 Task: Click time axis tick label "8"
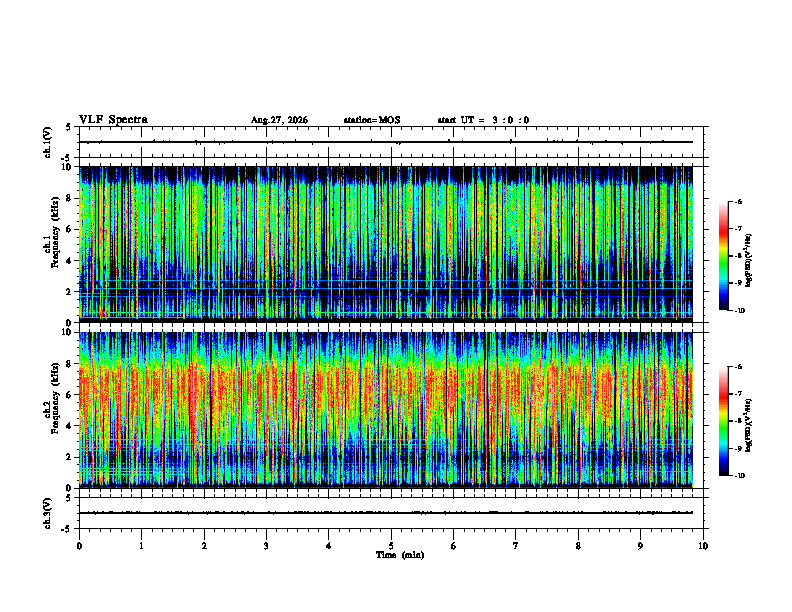tap(578, 546)
